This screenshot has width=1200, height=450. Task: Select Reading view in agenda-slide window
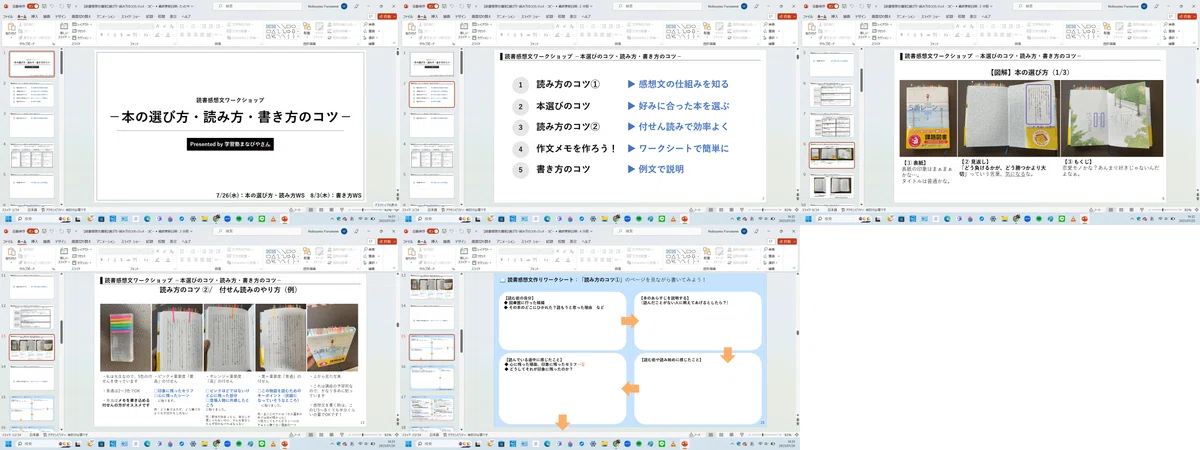731,210
